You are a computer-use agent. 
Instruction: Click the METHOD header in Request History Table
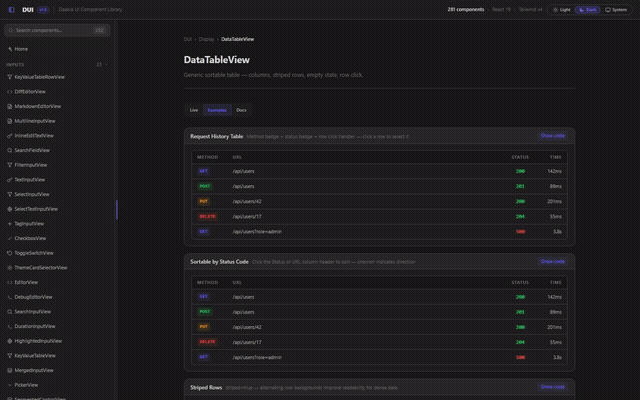point(207,157)
